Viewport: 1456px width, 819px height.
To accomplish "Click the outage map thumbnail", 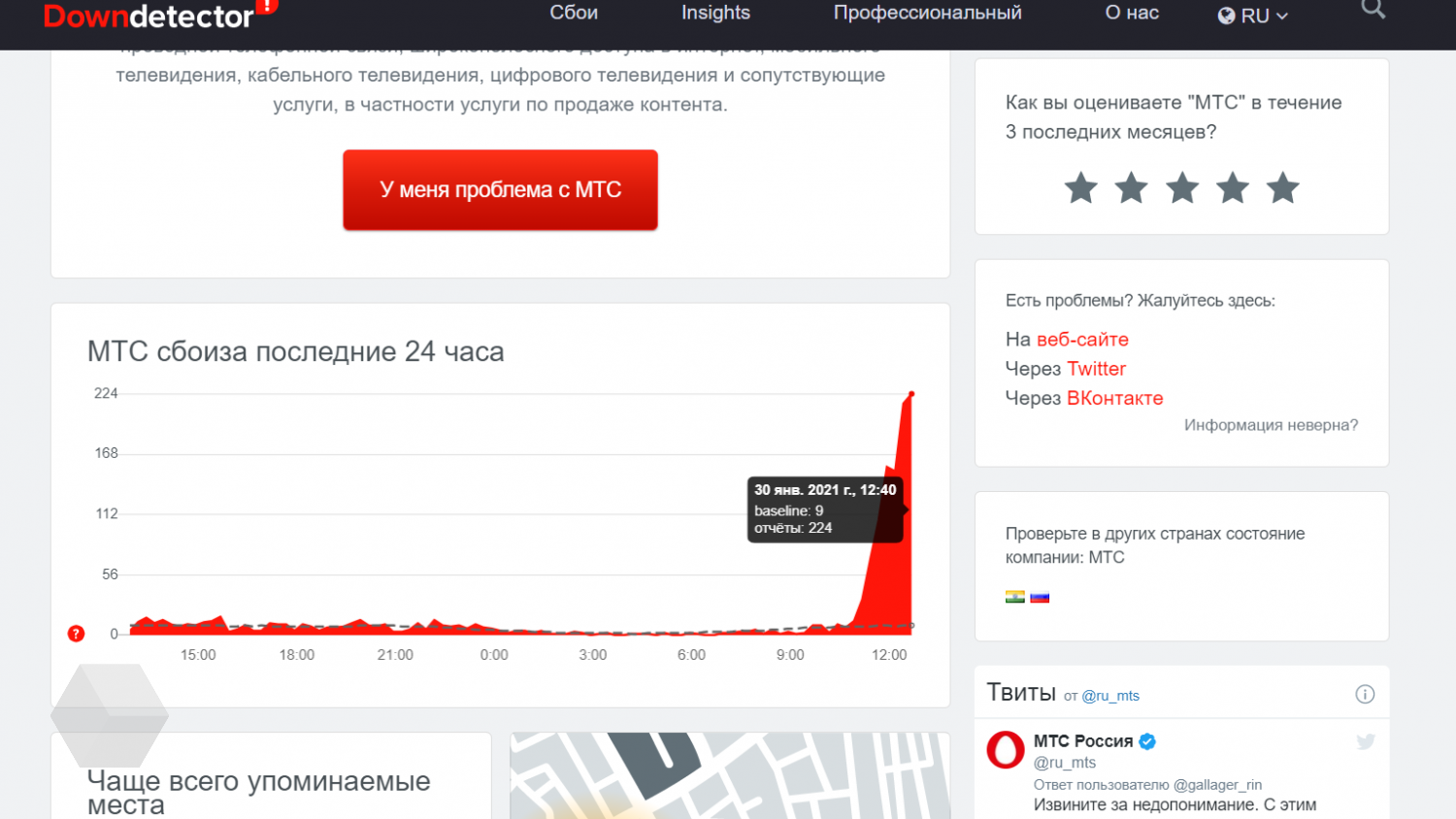I will 730,775.
